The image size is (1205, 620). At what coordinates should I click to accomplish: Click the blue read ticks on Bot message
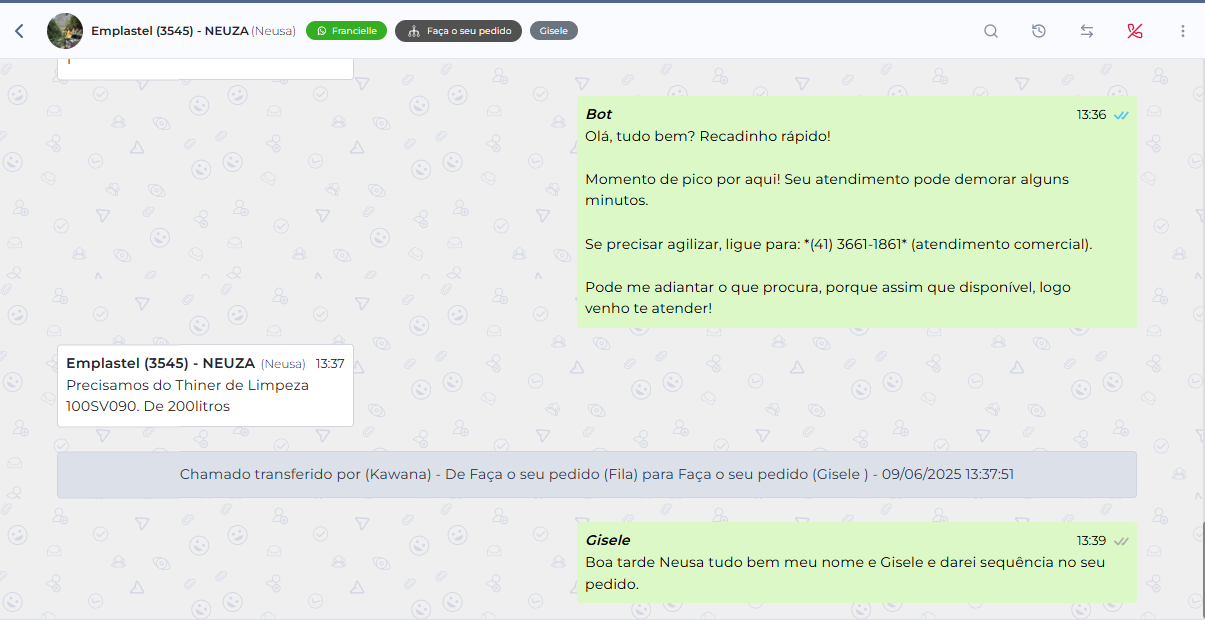pos(1122,115)
